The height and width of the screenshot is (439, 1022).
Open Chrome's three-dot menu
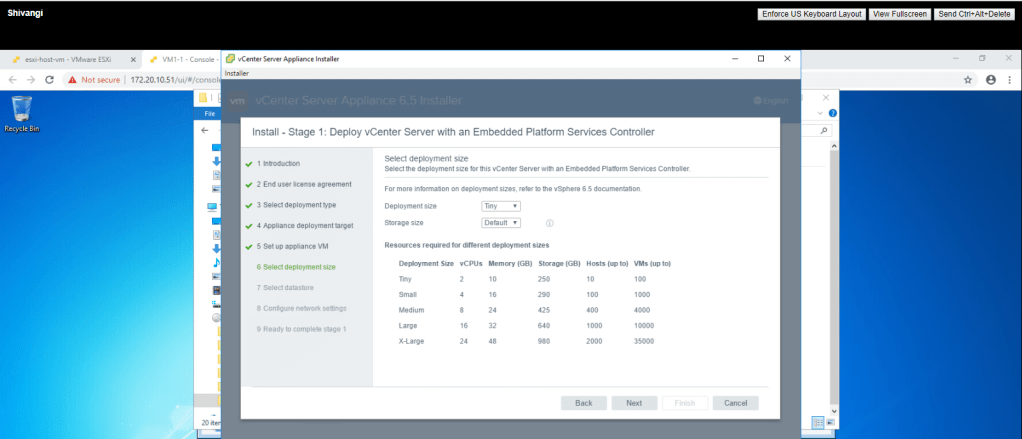coord(1010,79)
